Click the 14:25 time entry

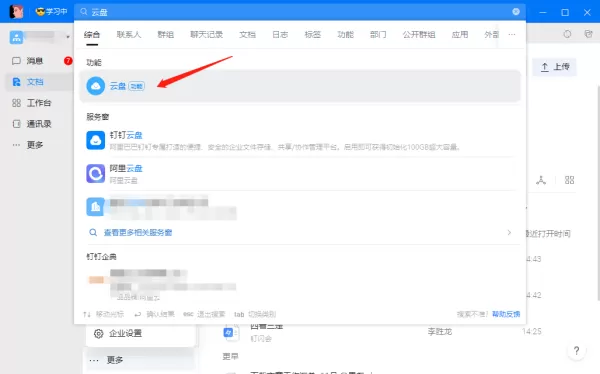[532, 332]
